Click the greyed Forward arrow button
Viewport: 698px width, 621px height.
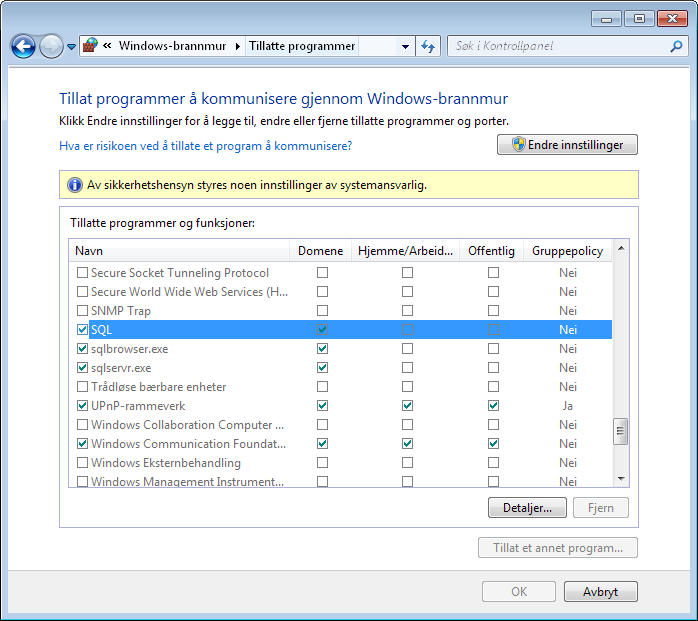(x=51, y=46)
